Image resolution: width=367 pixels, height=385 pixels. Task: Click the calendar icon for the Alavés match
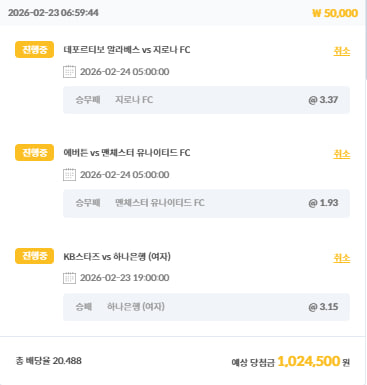tap(69, 72)
